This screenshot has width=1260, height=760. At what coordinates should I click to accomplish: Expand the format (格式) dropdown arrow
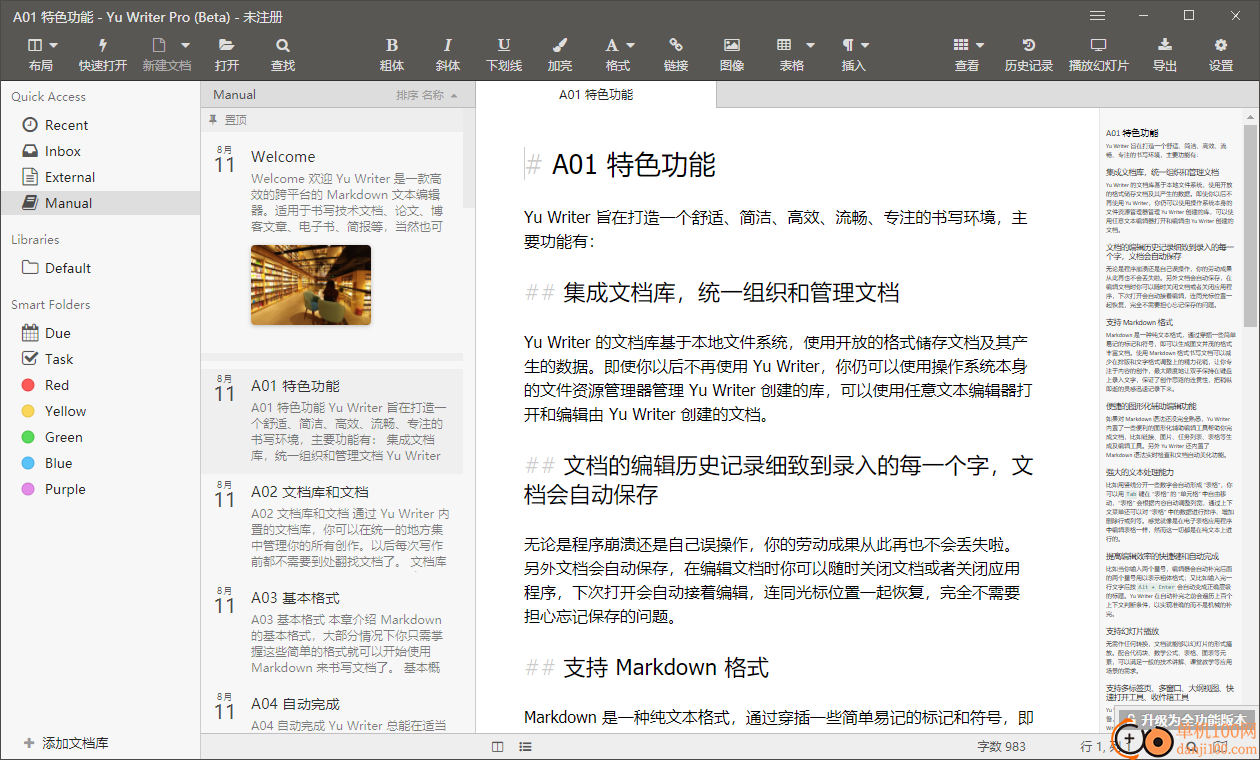pyautogui.click(x=630, y=45)
